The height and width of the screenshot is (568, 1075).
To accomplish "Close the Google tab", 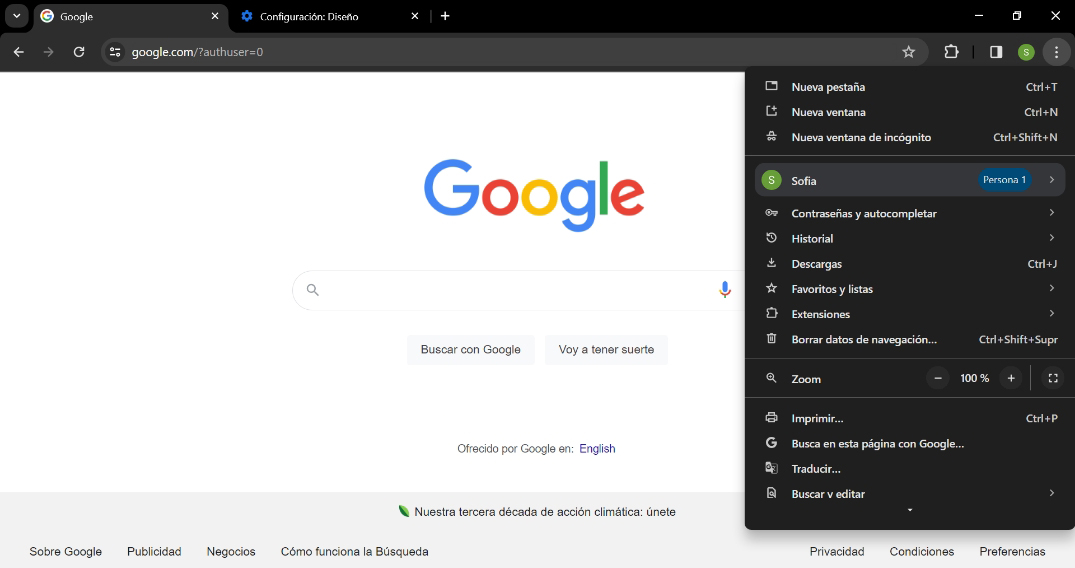I will pyautogui.click(x=215, y=16).
